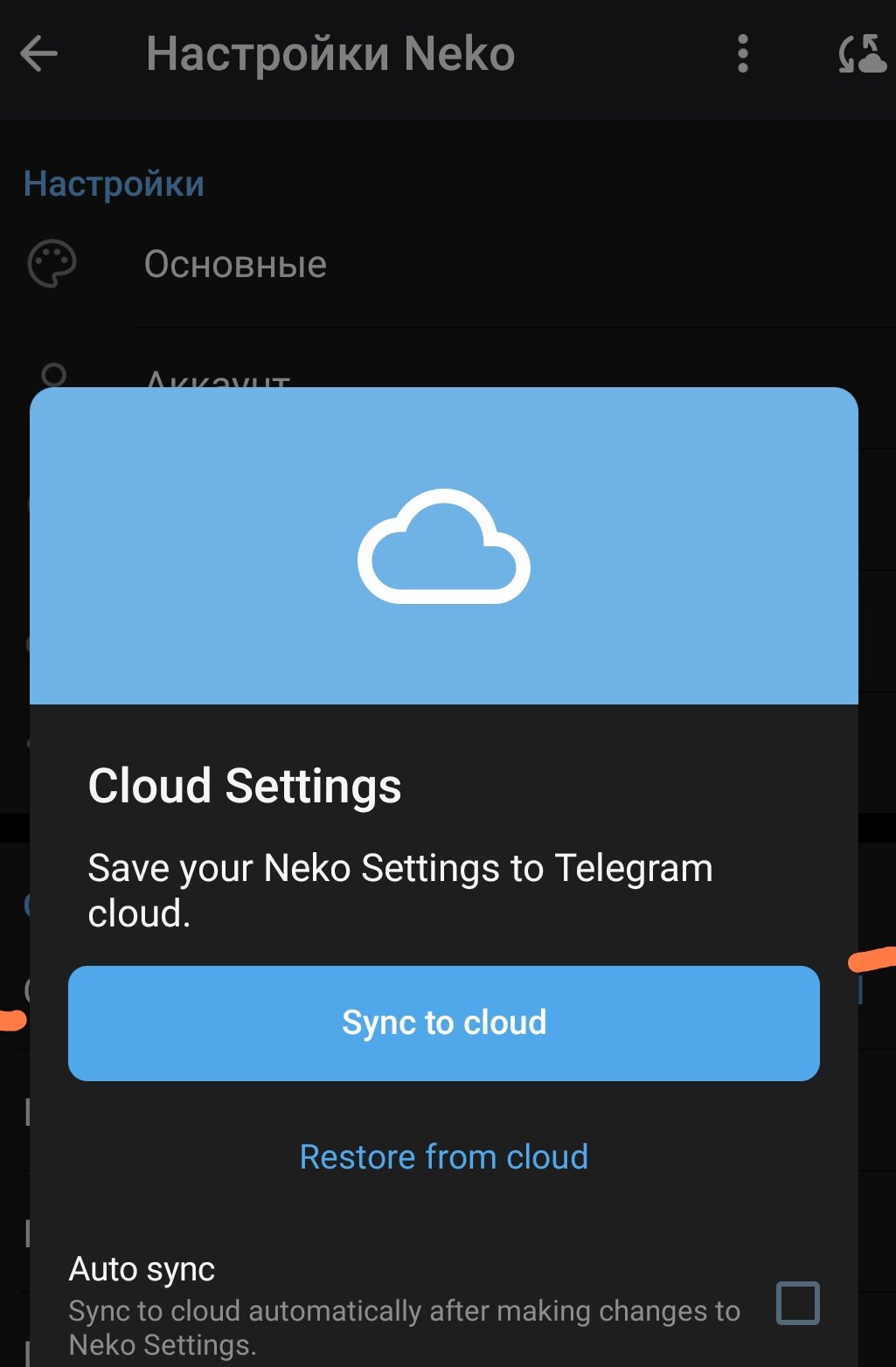Open the Аккаунт settings entry
896x1367 pixels.
coord(217,378)
